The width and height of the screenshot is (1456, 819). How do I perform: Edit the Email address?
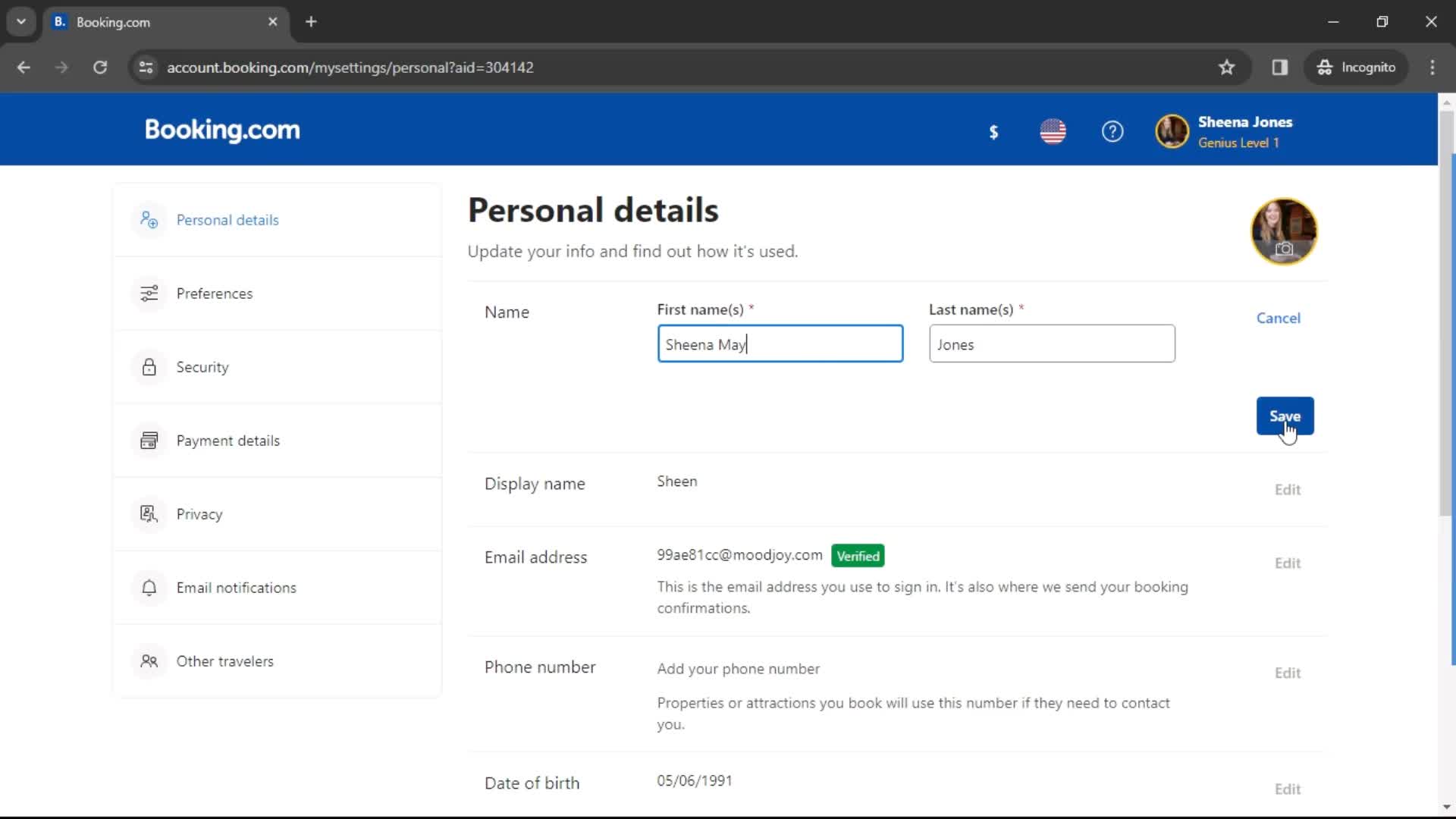[1287, 563]
